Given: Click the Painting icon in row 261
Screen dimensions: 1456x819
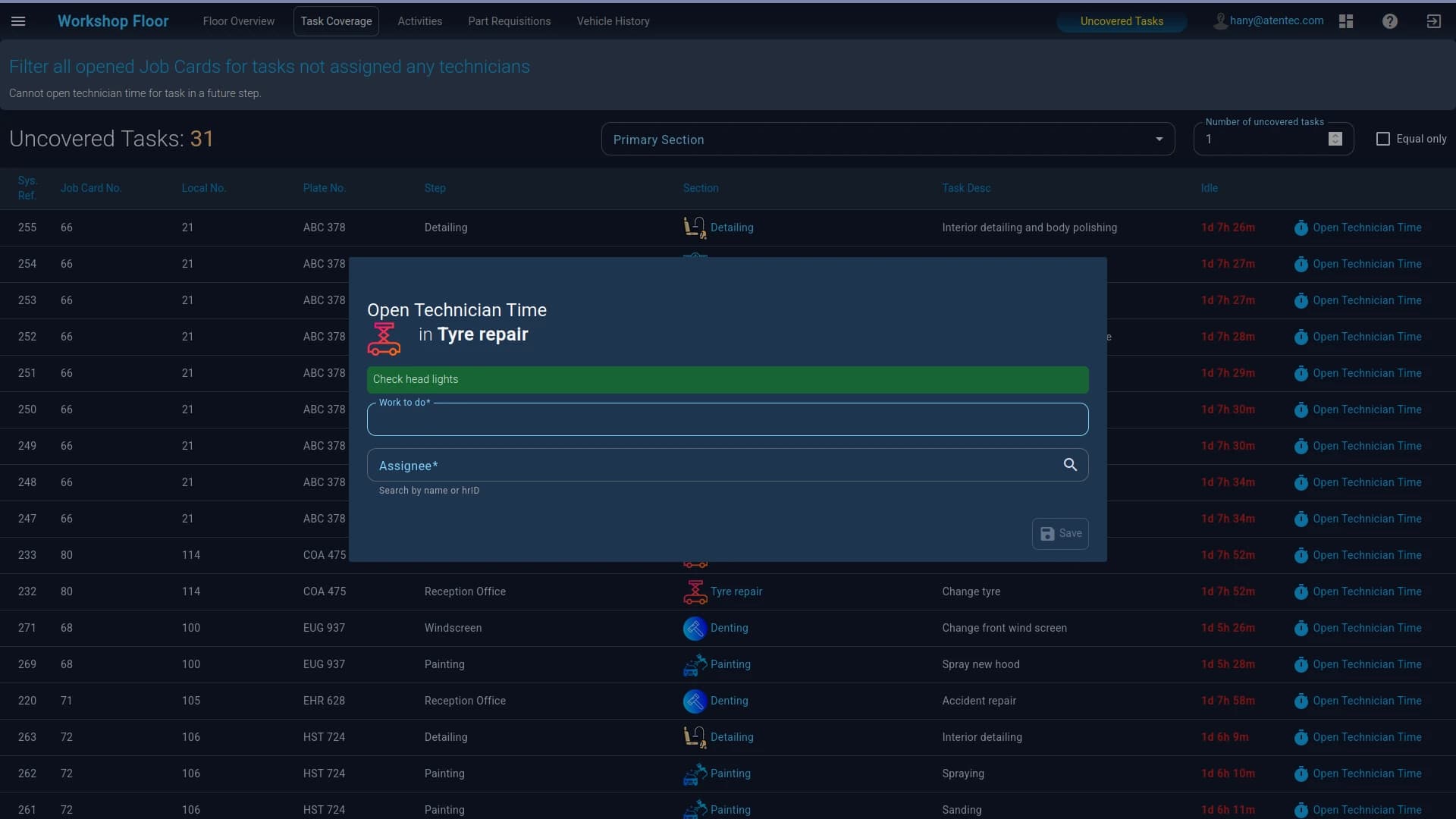Looking at the screenshot, I should click(x=695, y=809).
